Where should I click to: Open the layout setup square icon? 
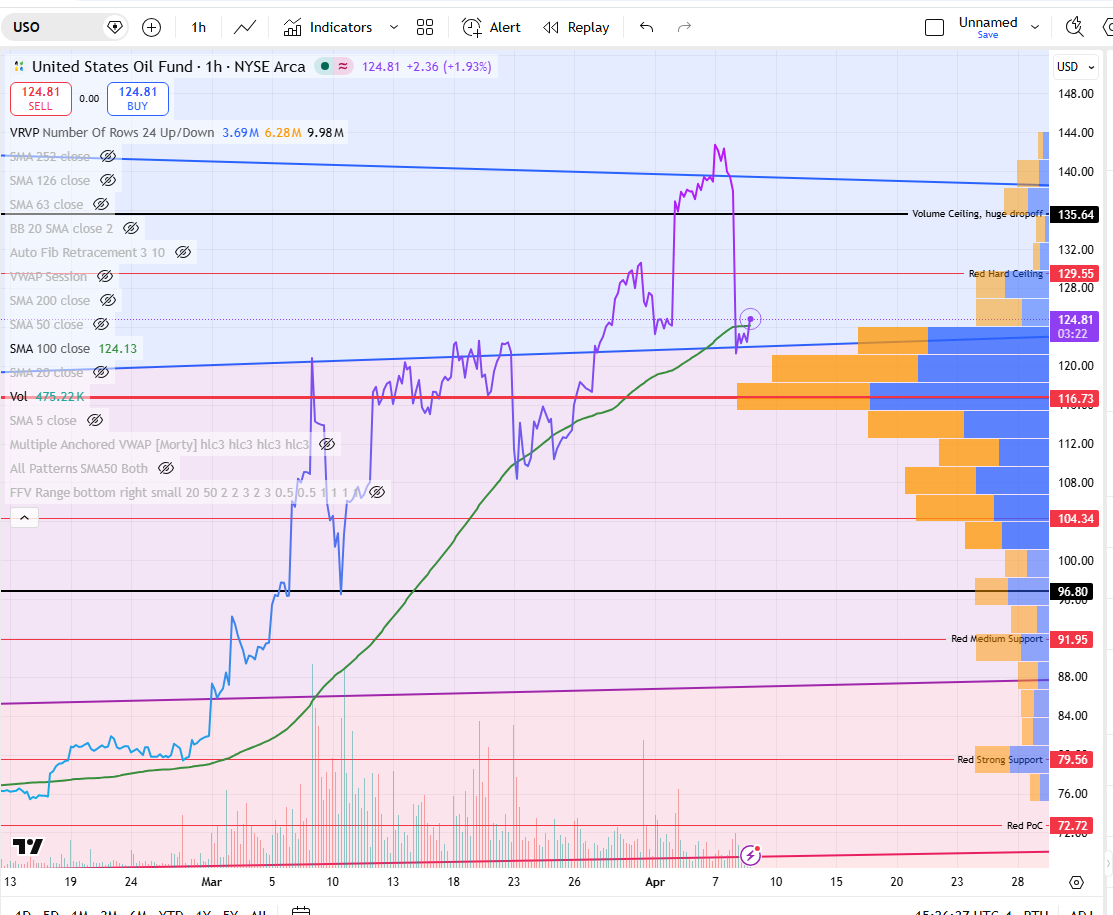click(934, 28)
